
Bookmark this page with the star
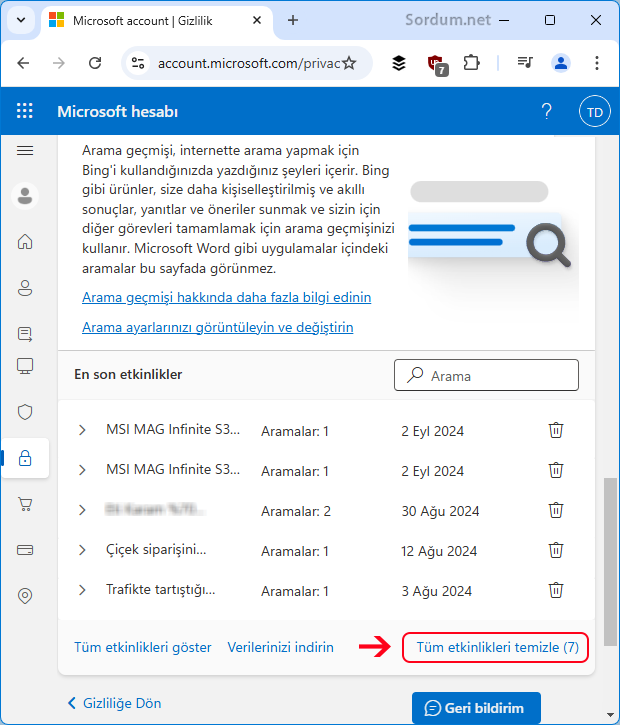[x=350, y=63]
